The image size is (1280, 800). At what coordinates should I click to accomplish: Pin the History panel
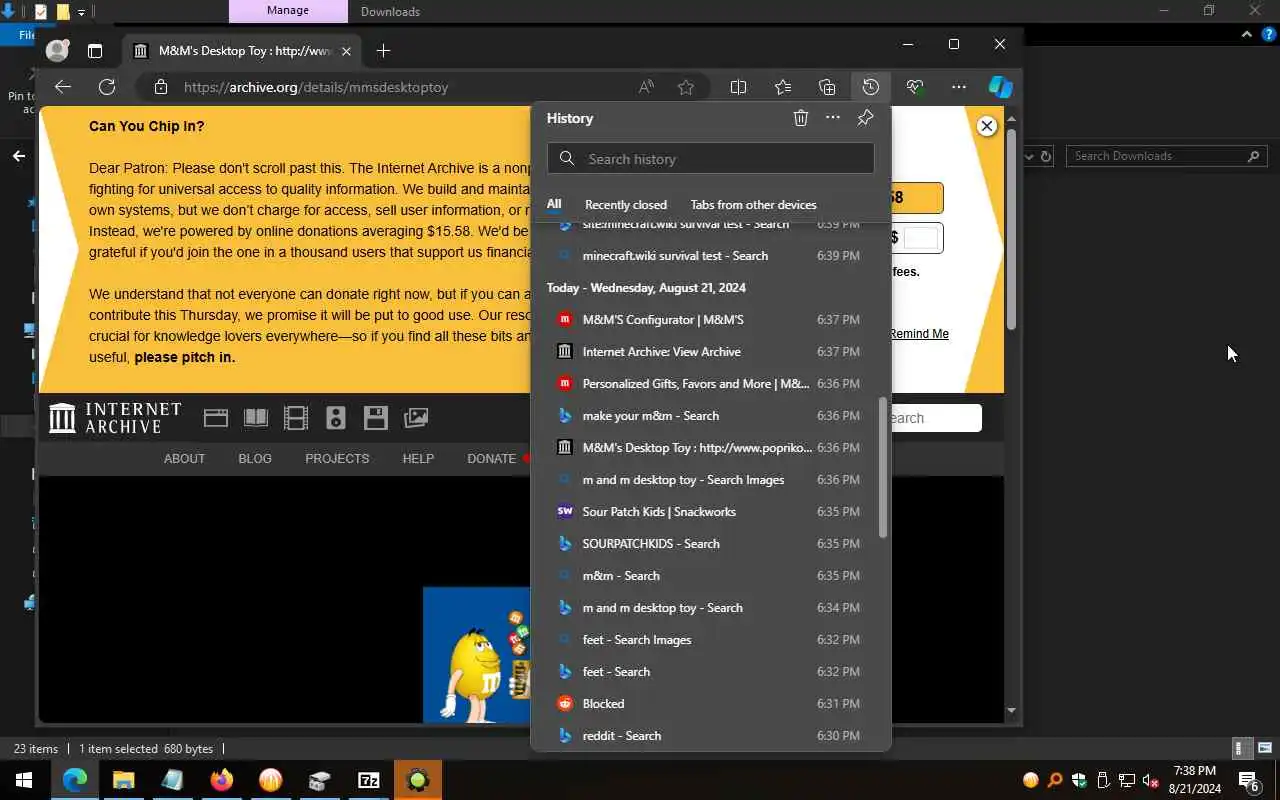pyautogui.click(x=865, y=118)
